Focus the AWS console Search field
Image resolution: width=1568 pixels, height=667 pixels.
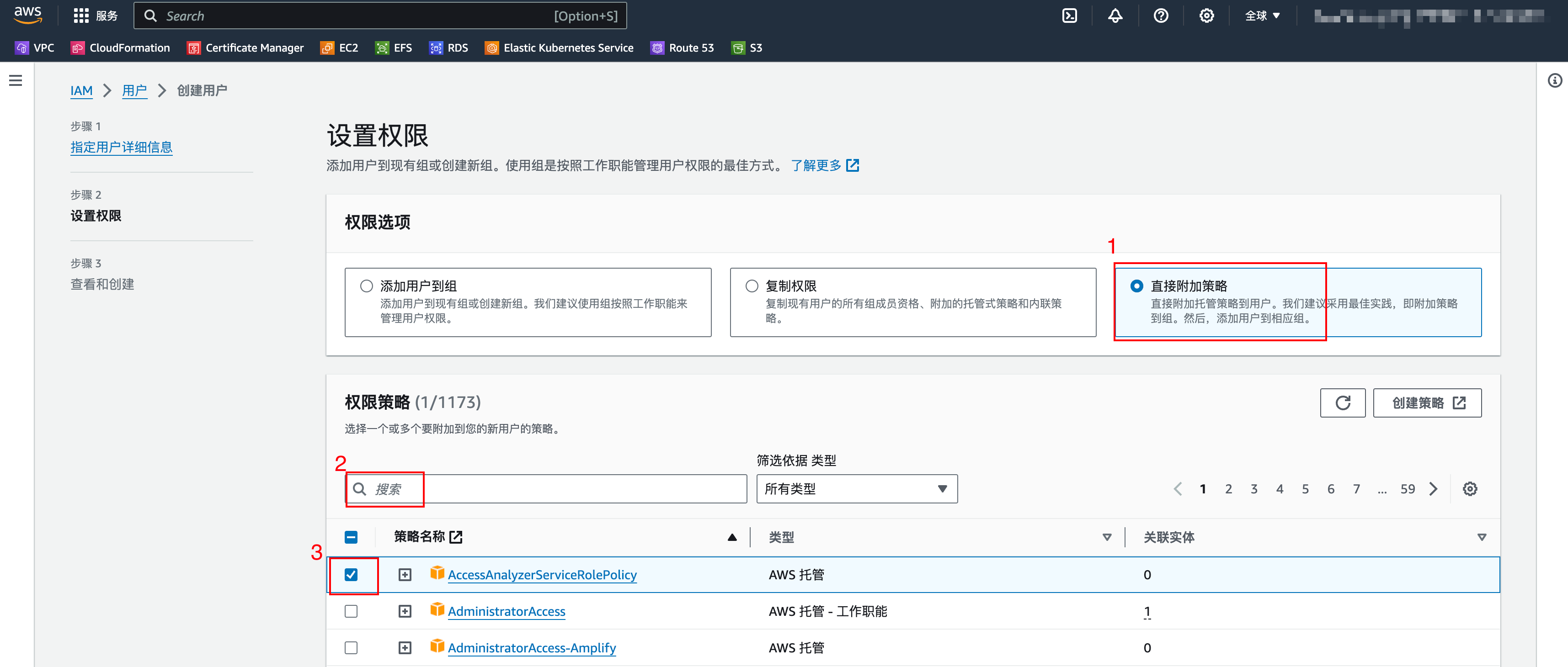(380, 16)
